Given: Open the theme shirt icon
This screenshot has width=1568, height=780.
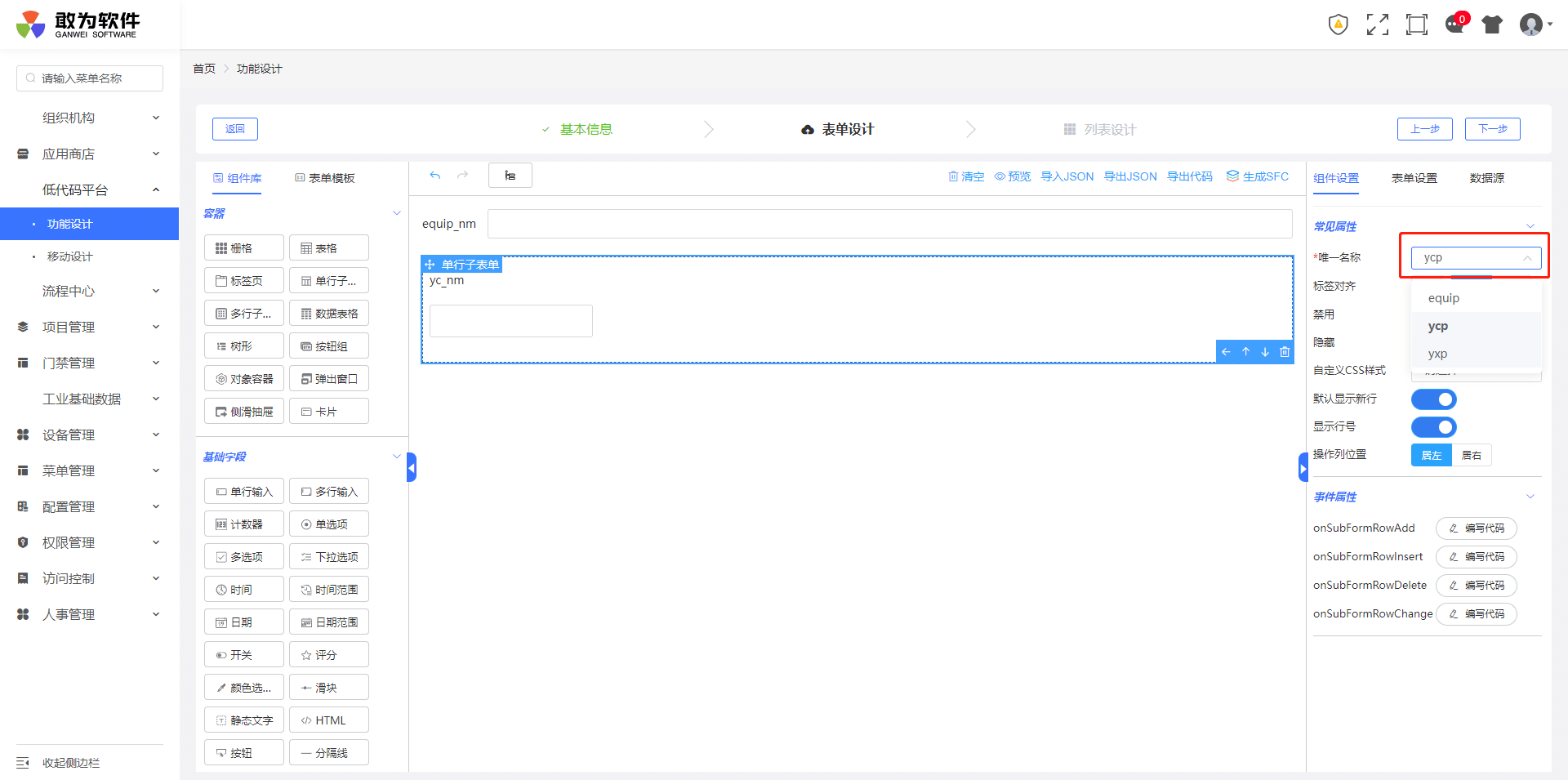Looking at the screenshot, I should [x=1492, y=25].
